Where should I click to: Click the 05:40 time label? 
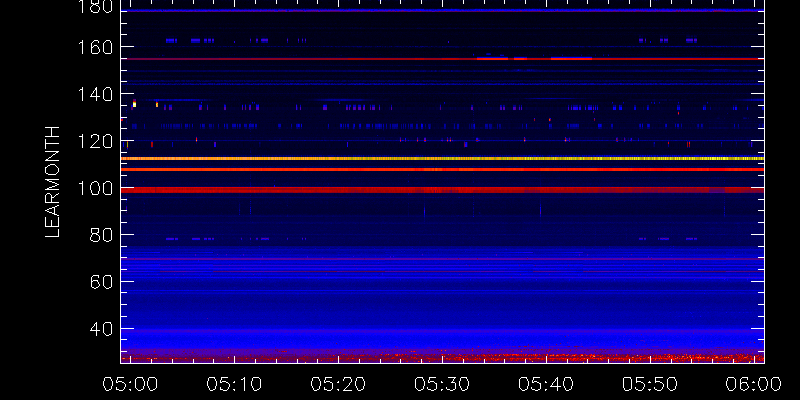click(546, 384)
